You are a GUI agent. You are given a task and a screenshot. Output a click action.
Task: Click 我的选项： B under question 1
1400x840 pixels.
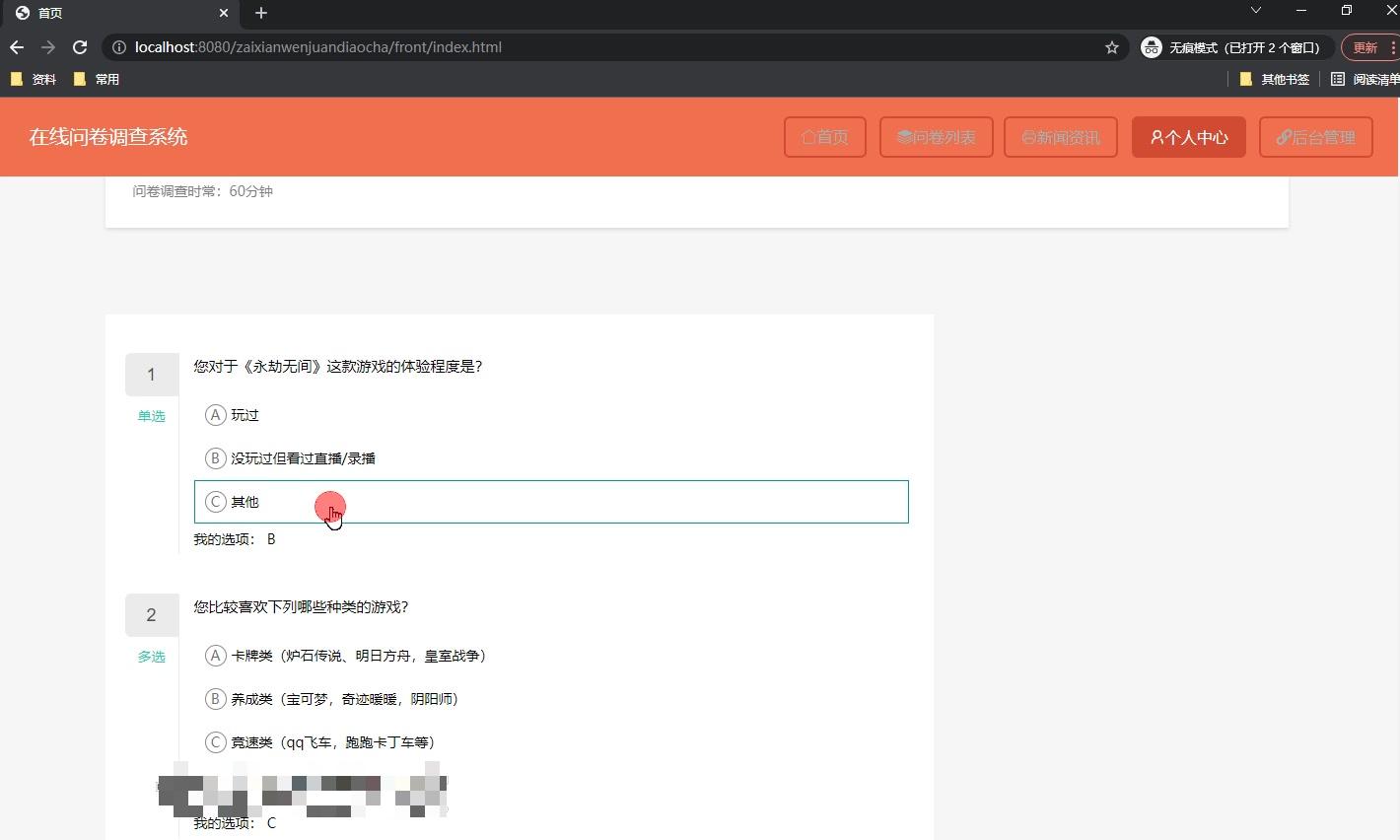235,539
